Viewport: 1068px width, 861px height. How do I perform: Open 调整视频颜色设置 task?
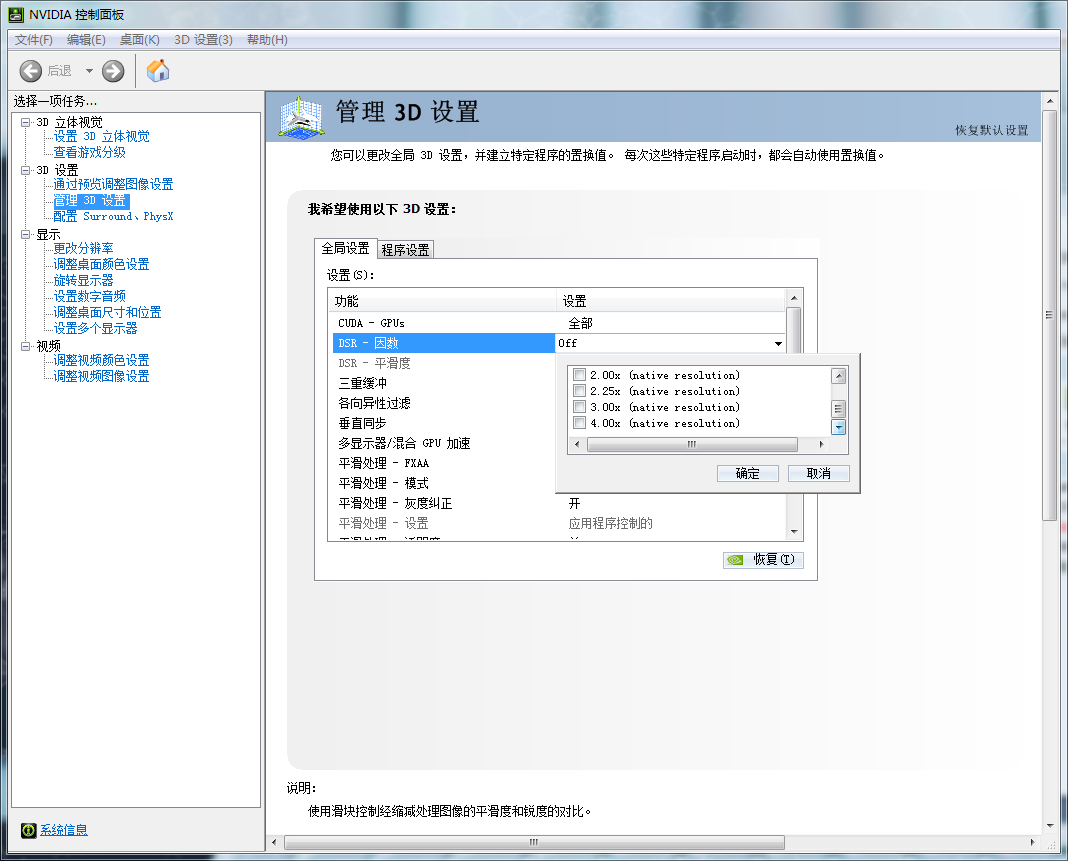(x=101, y=360)
